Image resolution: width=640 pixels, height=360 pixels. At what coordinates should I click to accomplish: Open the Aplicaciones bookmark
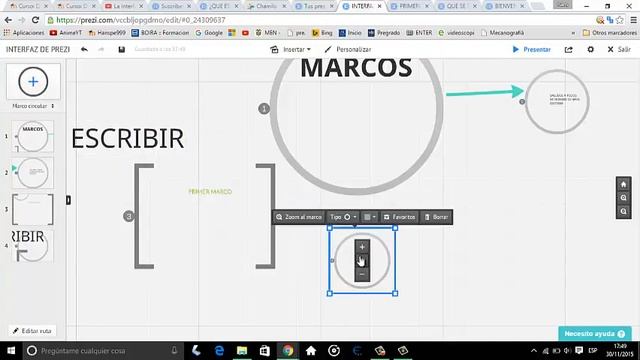(x=24, y=33)
